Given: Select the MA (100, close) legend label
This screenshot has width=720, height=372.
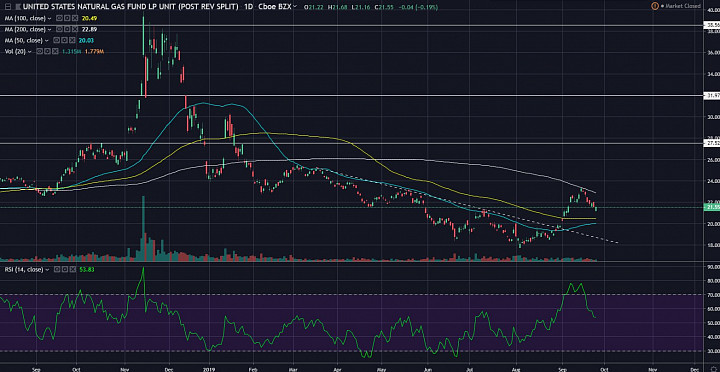Looking at the screenshot, I should tap(25, 18).
